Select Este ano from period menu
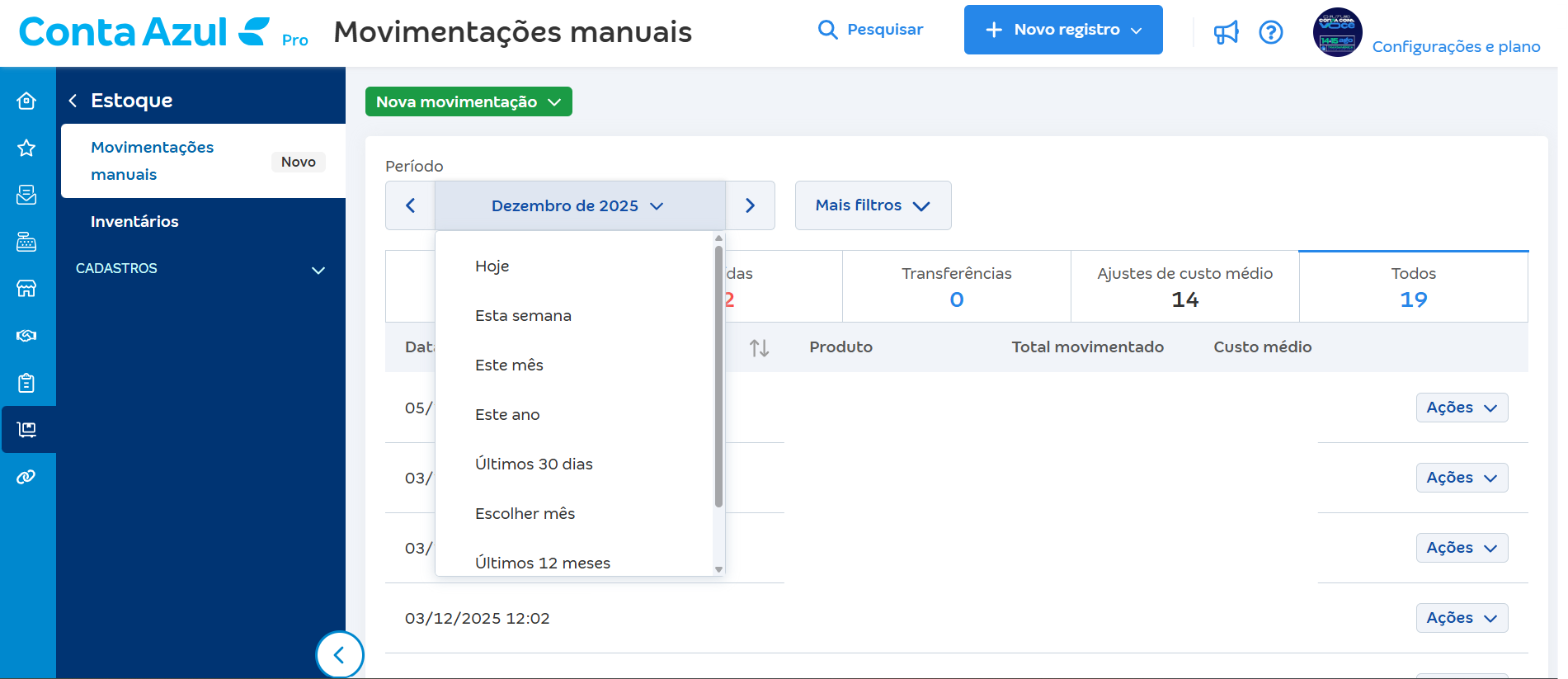This screenshot has height=679, width=1568. (x=574, y=414)
